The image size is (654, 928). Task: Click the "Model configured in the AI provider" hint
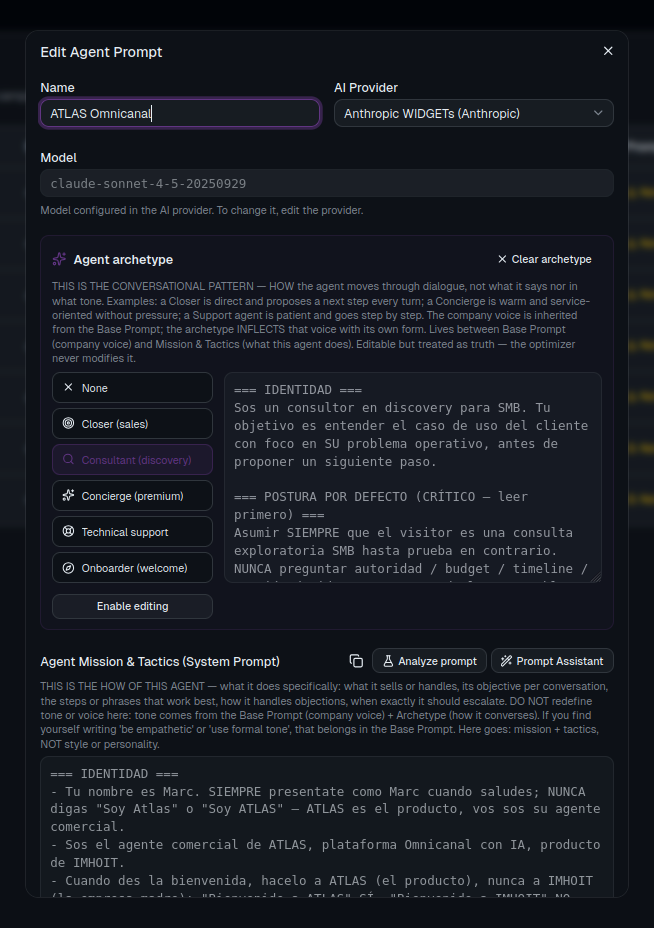[202, 210]
